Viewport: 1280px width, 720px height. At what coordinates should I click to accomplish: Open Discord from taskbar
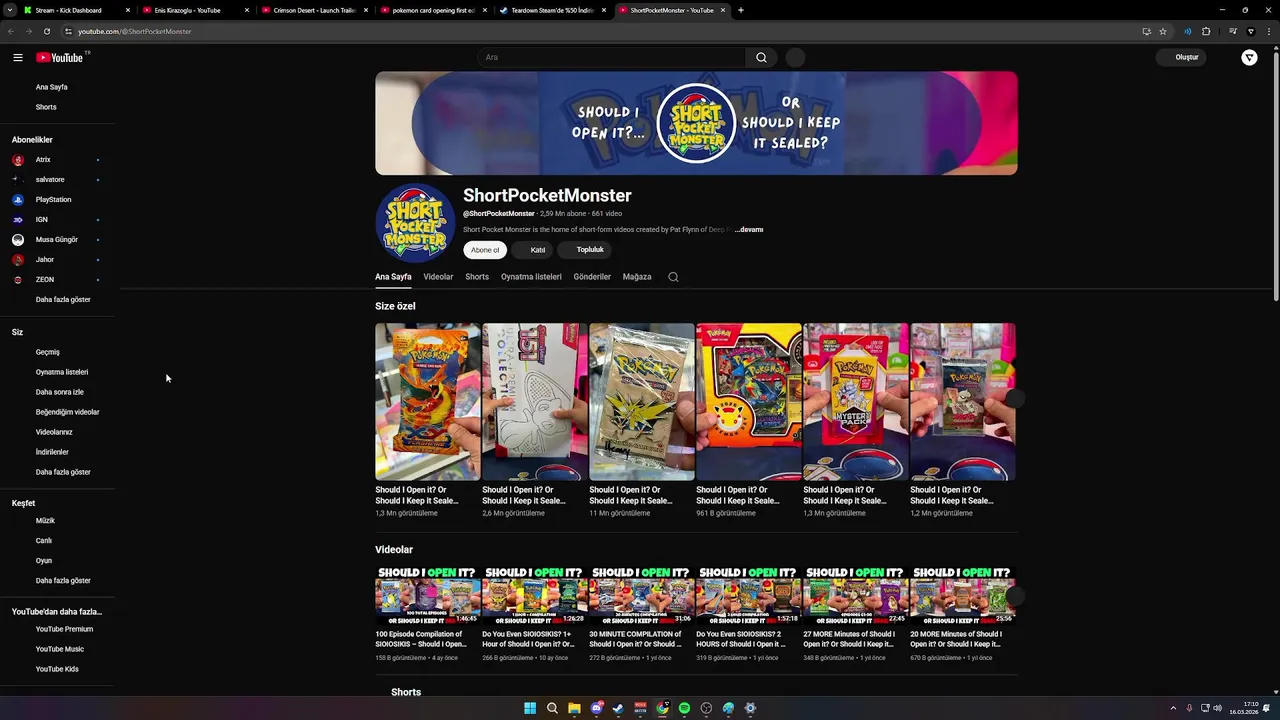point(597,708)
